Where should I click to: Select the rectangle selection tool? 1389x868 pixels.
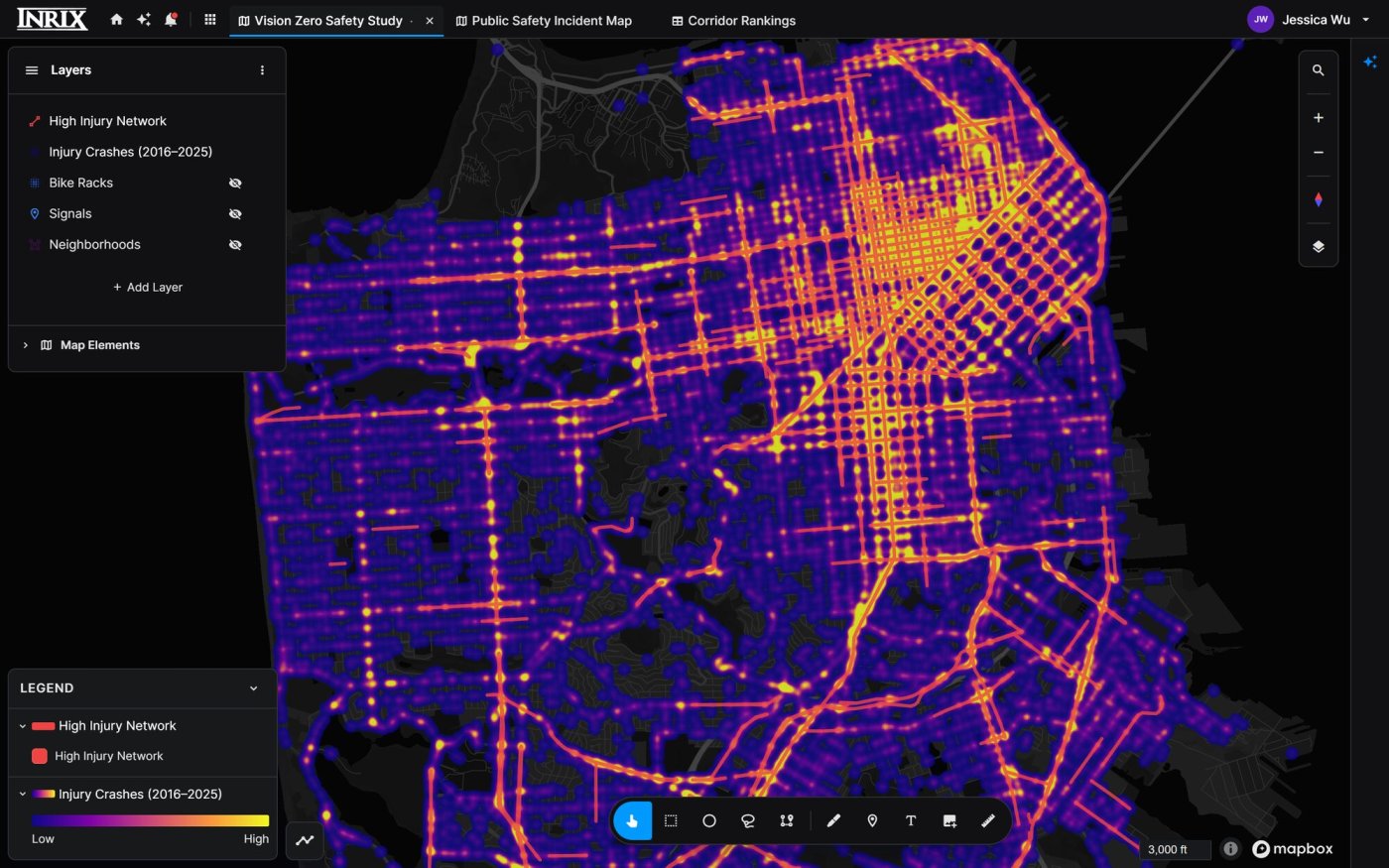pyautogui.click(x=671, y=821)
